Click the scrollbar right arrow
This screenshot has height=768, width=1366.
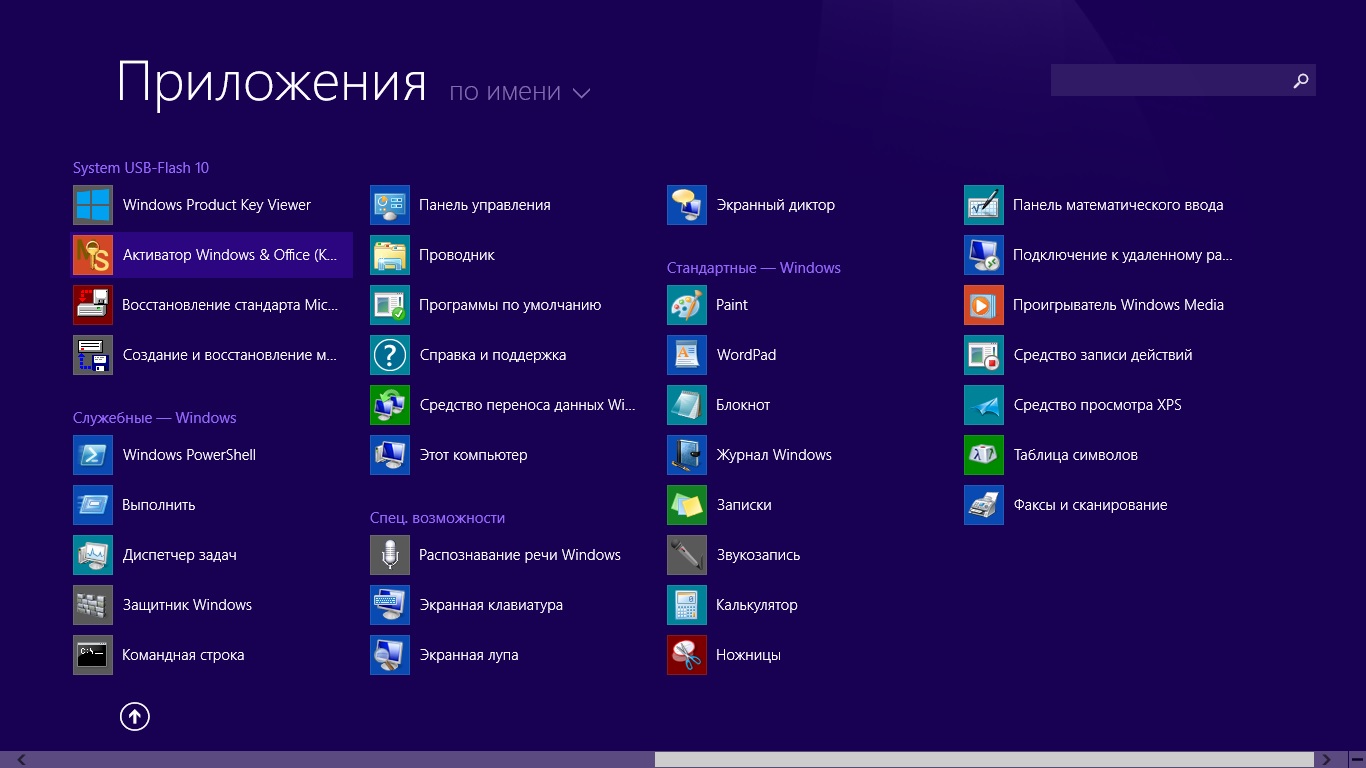click(x=1326, y=760)
